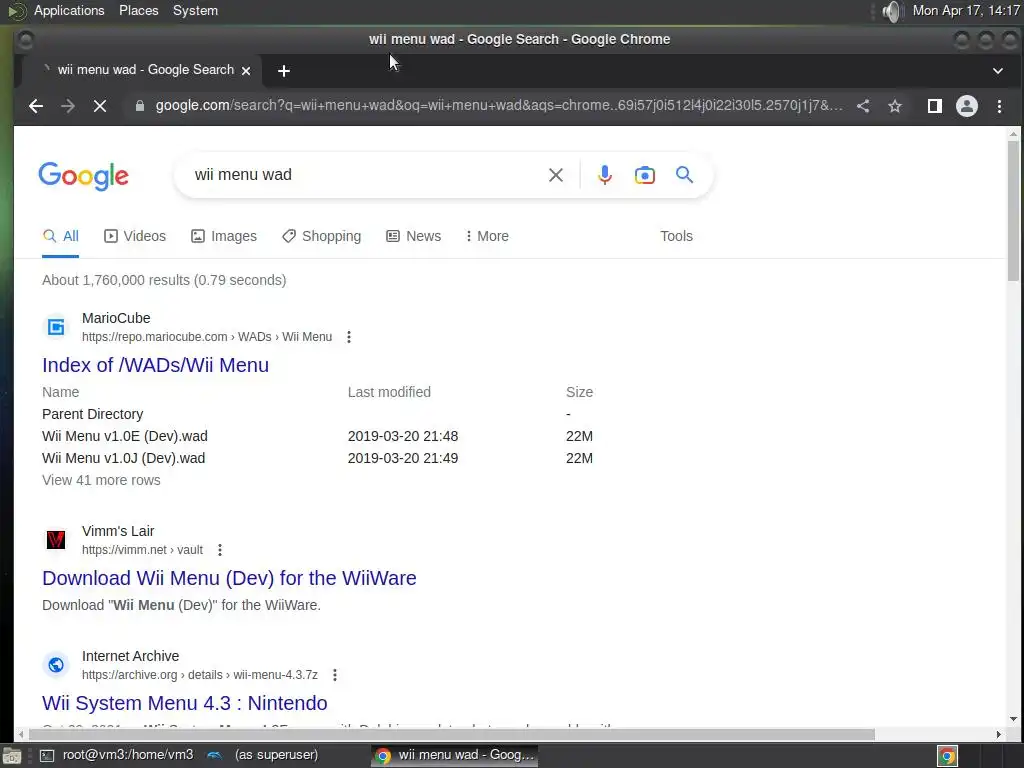
Task: Click the Chrome address bar URL
Action: [499, 106]
